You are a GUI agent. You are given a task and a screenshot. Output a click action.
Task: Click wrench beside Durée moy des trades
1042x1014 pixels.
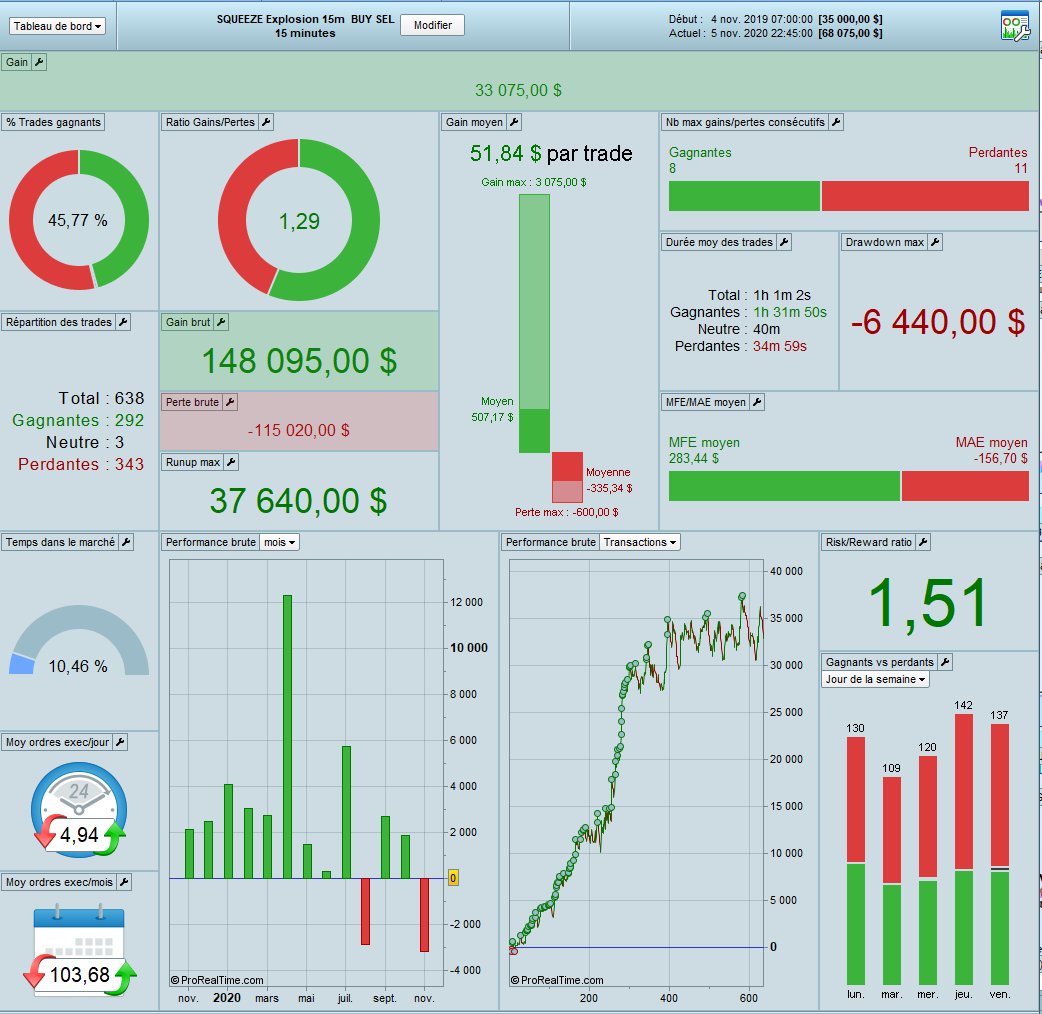784,243
